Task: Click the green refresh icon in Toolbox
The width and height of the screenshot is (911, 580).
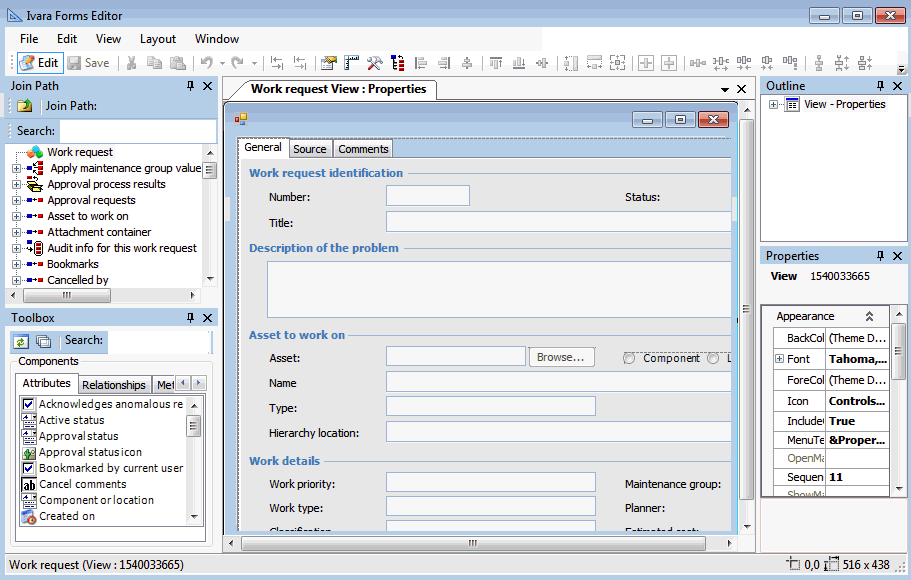Action: click(21, 342)
